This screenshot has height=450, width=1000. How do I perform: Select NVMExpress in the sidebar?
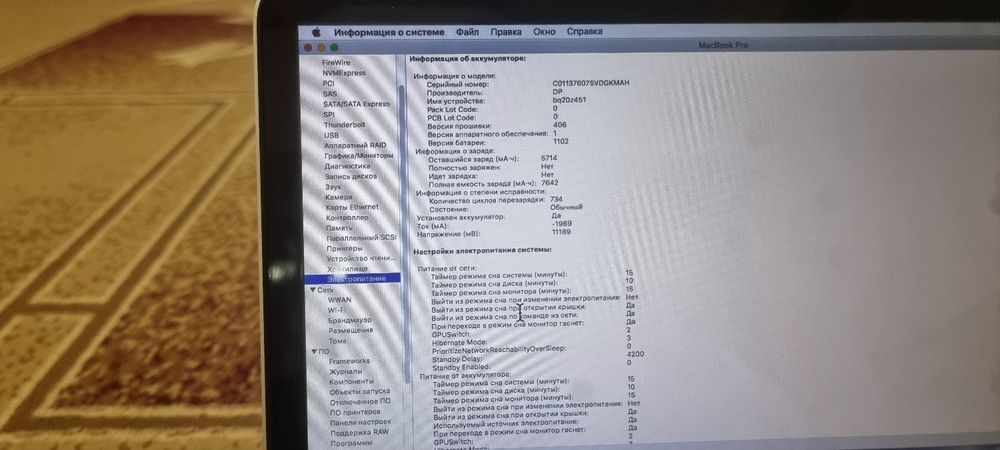pos(344,73)
